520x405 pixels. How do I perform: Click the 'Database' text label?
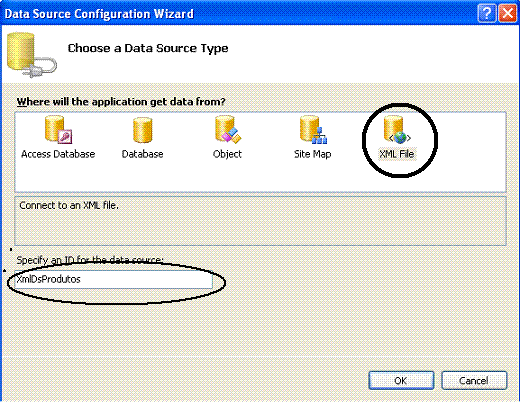143,154
